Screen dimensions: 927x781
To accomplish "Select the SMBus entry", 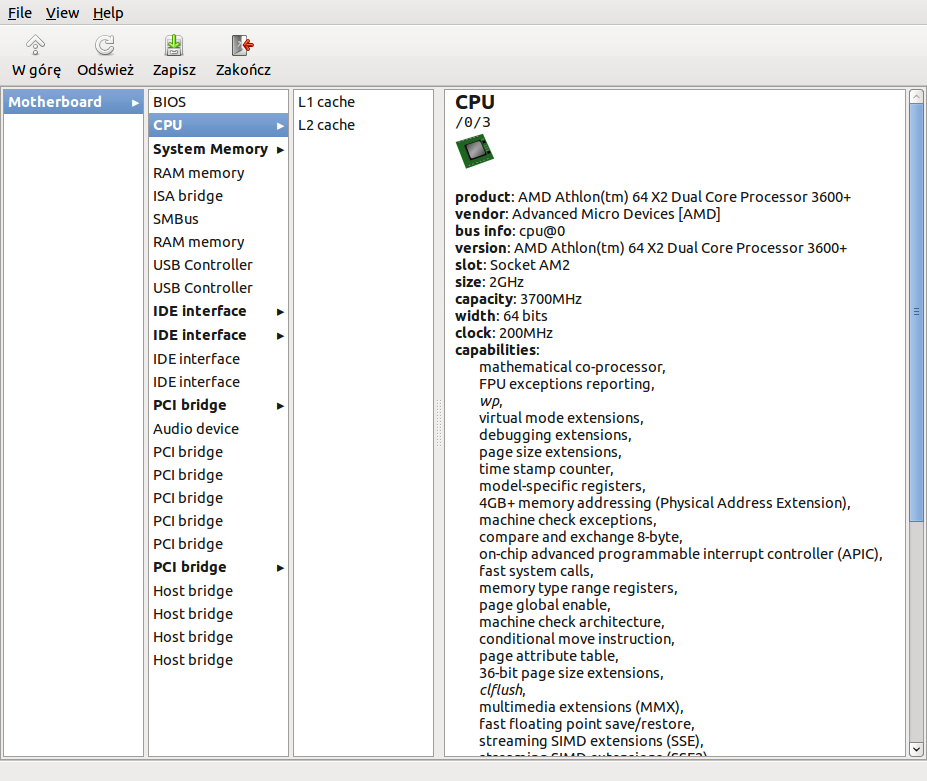I will 218,219.
